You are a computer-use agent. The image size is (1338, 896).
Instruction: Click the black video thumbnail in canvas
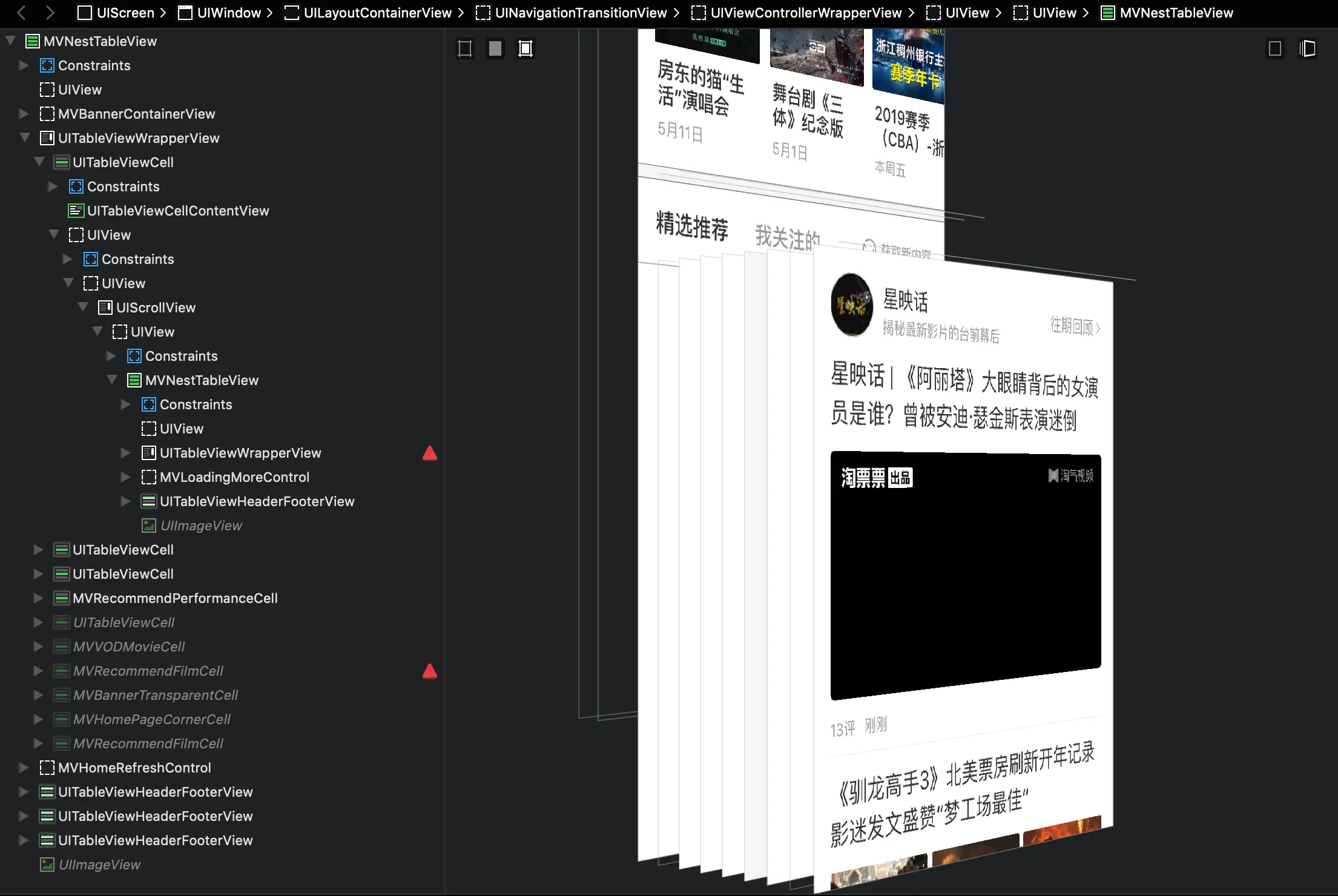coord(965,569)
